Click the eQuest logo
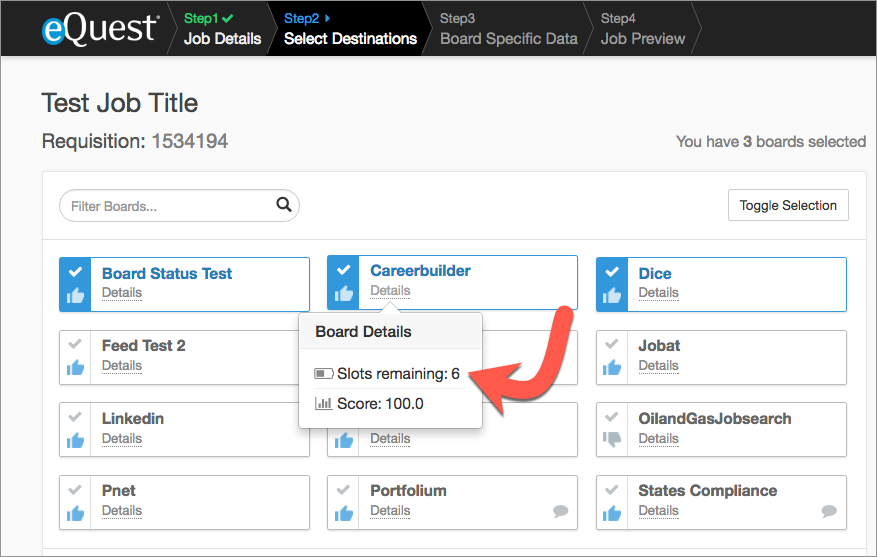The width and height of the screenshot is (877, 557). 100,29
